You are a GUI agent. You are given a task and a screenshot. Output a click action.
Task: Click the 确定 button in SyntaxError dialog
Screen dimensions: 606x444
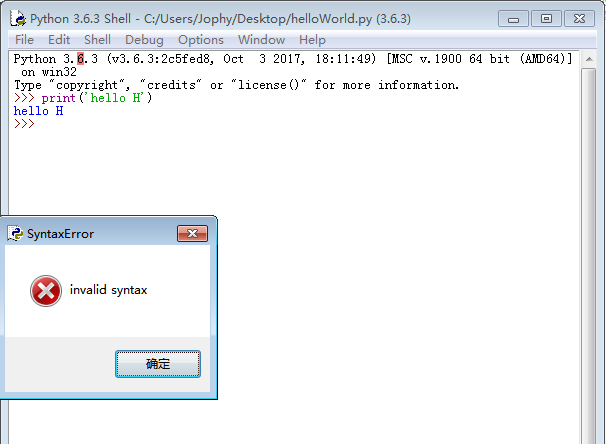(x=158, y=364)
